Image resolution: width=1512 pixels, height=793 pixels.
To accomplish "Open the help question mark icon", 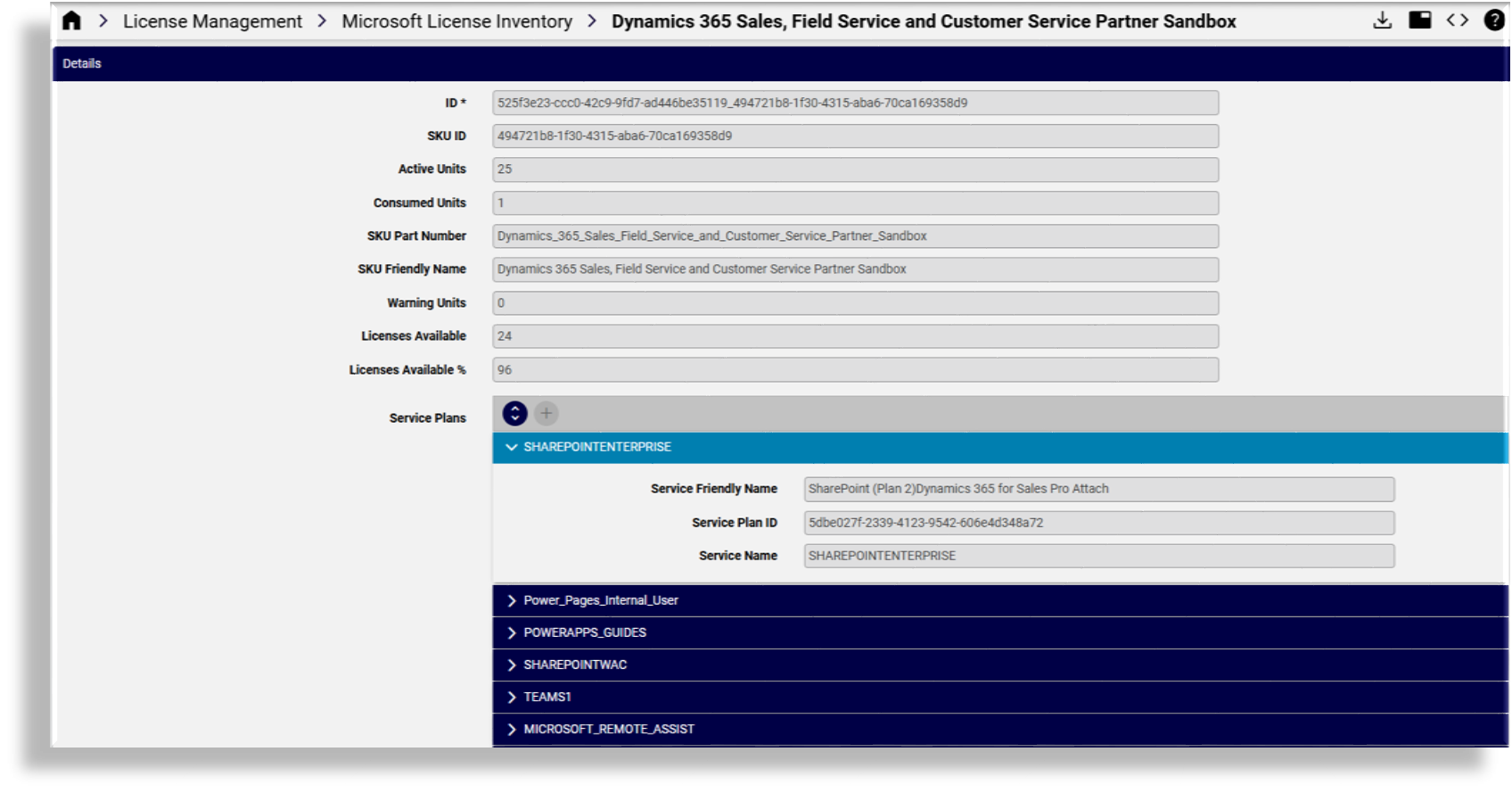I will tap(1494, 20).
